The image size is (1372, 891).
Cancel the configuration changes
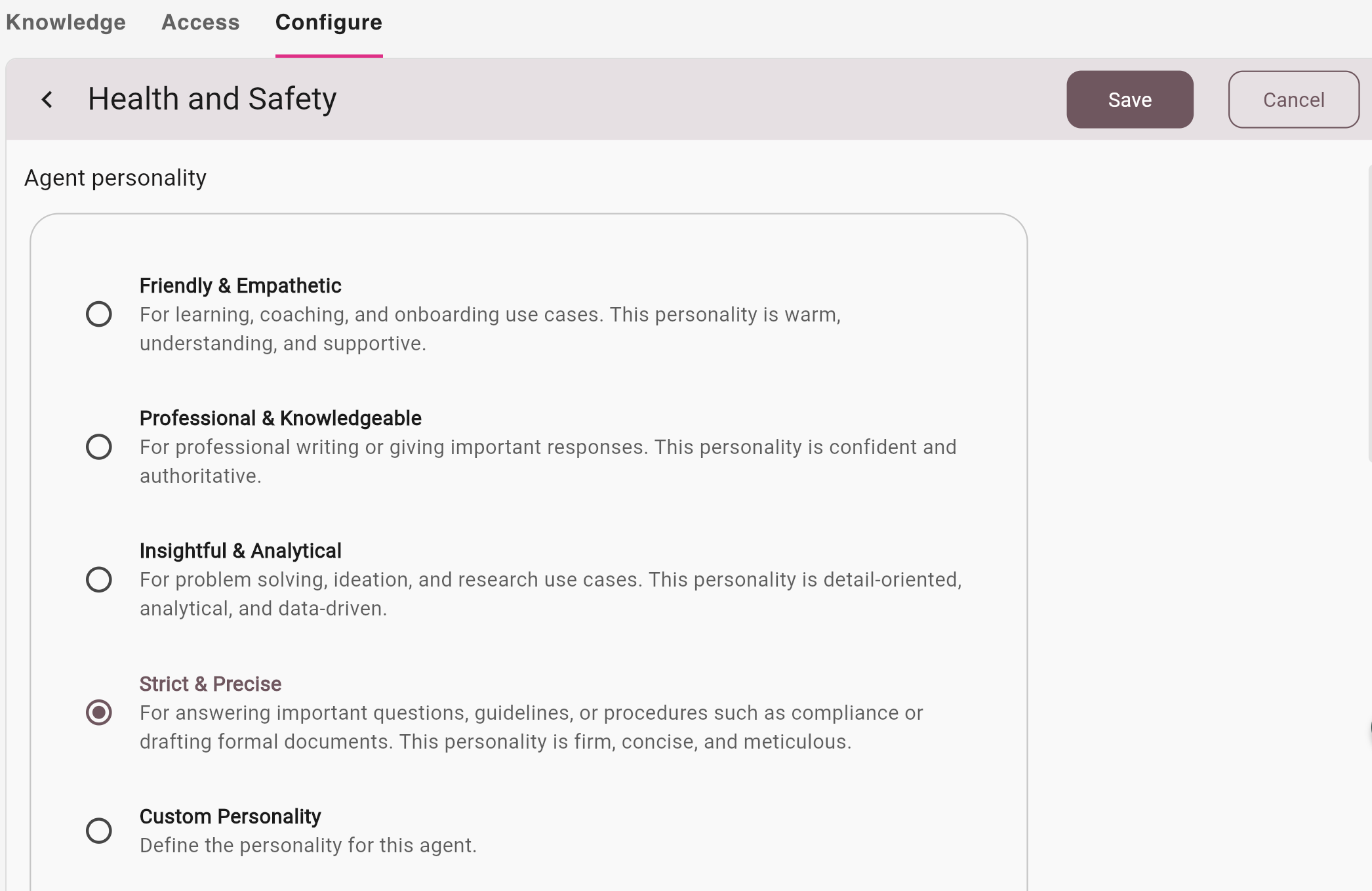(1293, 100)
